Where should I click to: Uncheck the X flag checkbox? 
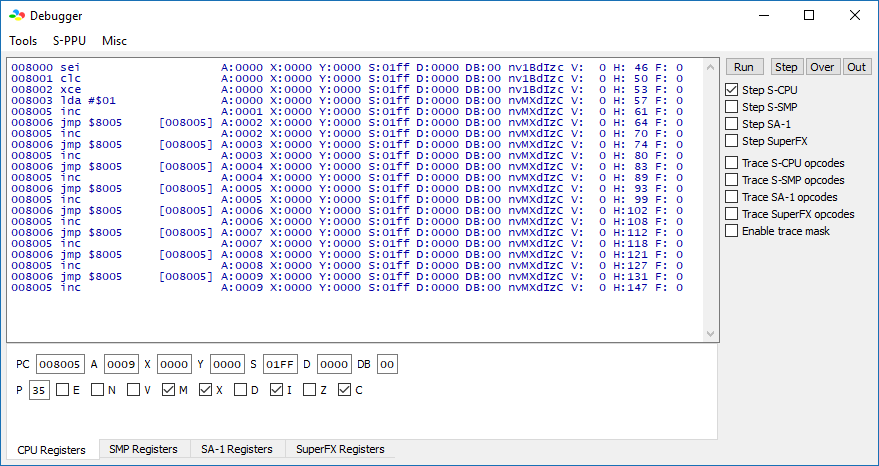pyautogui.click(x=206, y=390)
